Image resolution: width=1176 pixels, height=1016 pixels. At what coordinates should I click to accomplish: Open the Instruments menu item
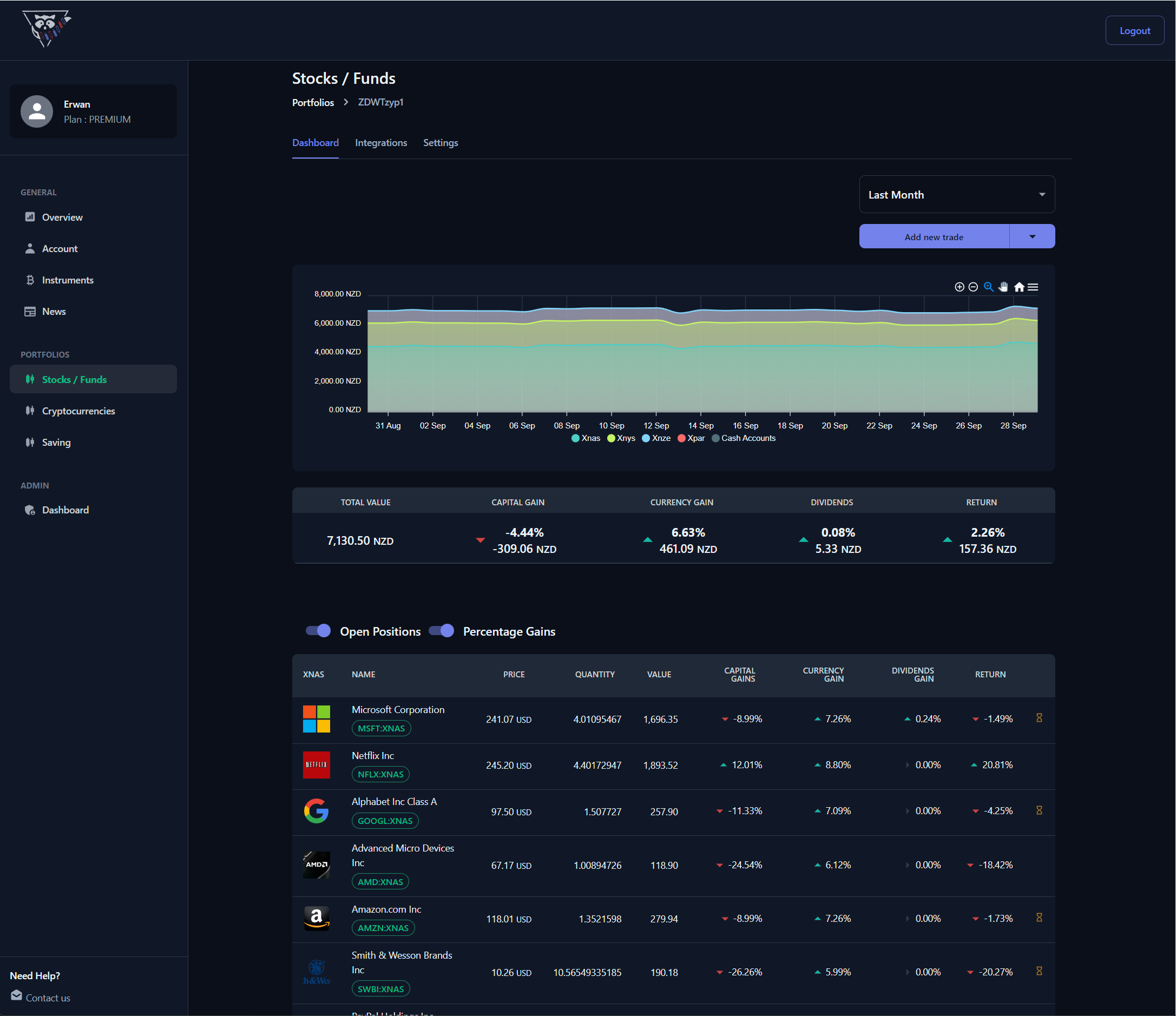(93, 280)
